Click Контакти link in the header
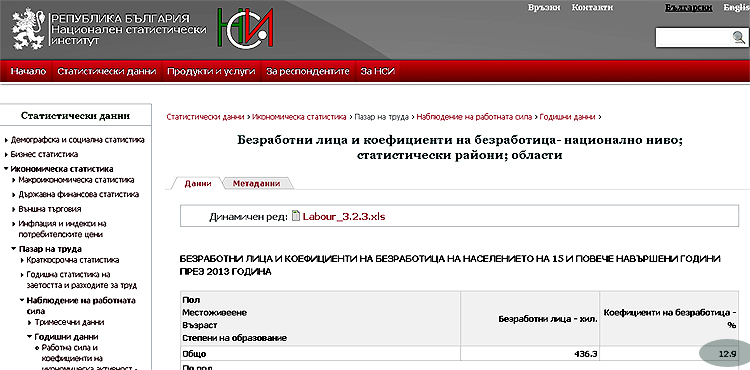750x370 pixels. point(592,7)
